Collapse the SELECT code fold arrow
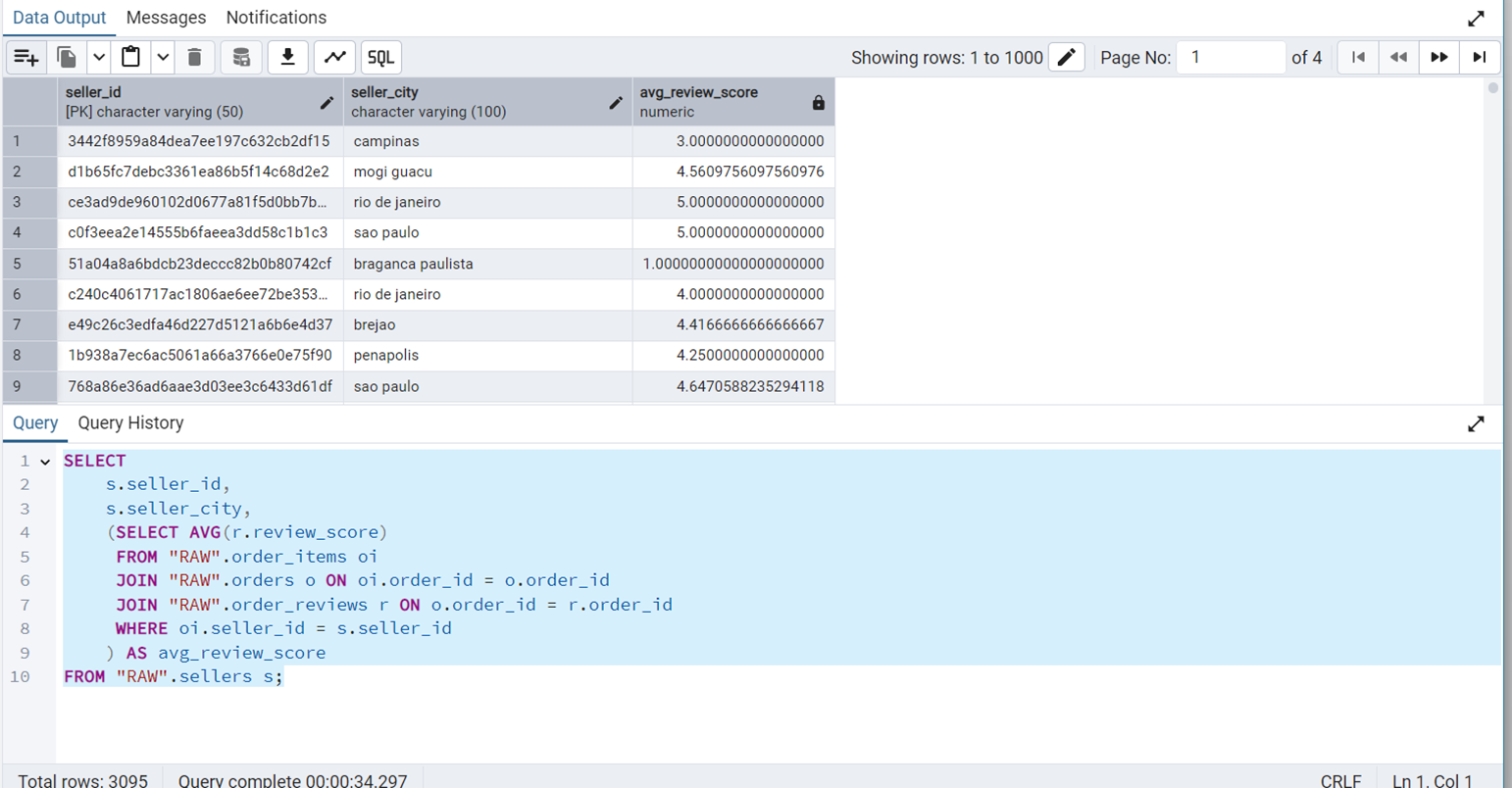Viewport: 1512px width, 788px height. click(45, 462)
